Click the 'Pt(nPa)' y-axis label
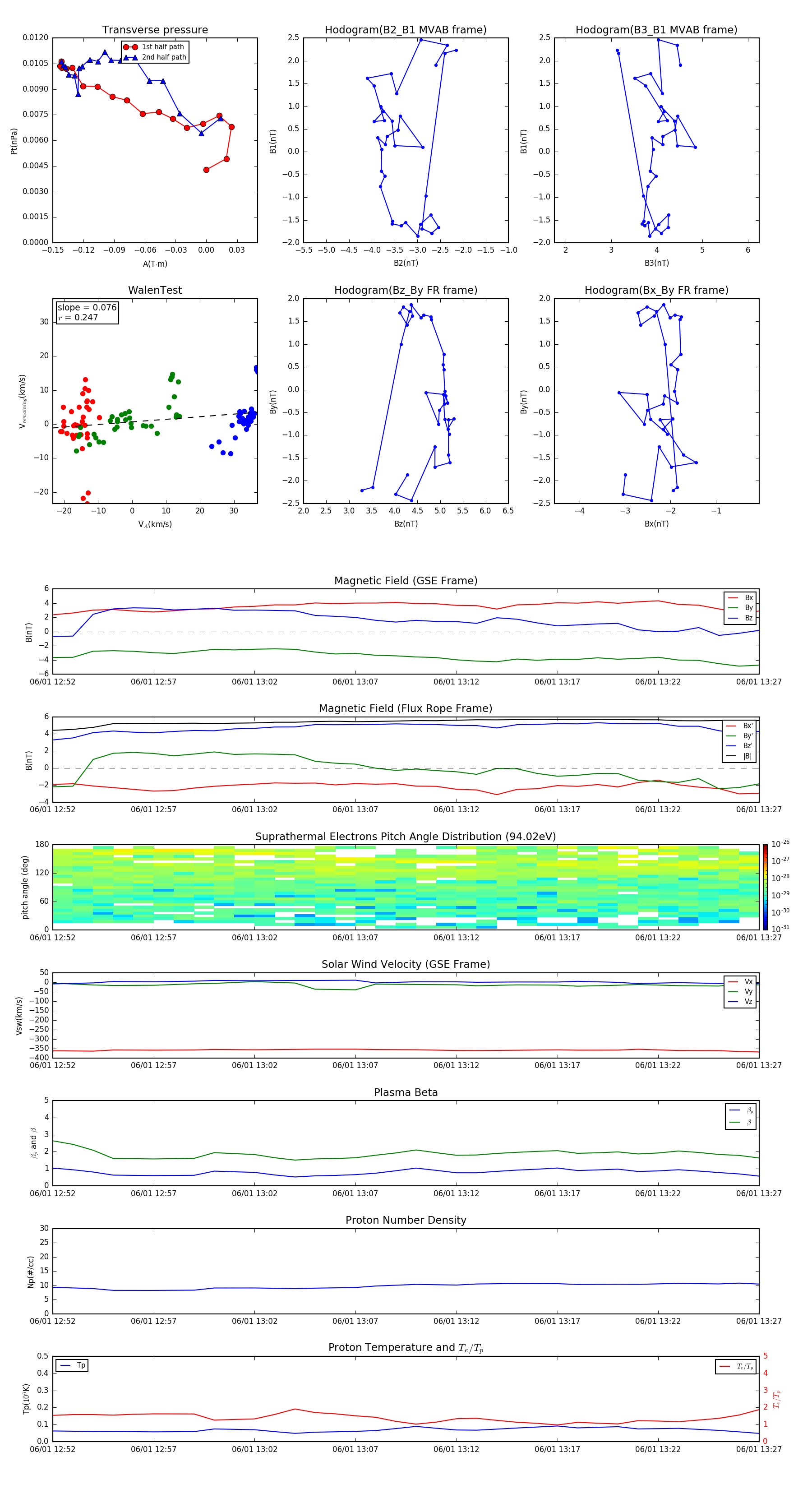Viewport: 812px width, 1489px height. click(14, 140)
